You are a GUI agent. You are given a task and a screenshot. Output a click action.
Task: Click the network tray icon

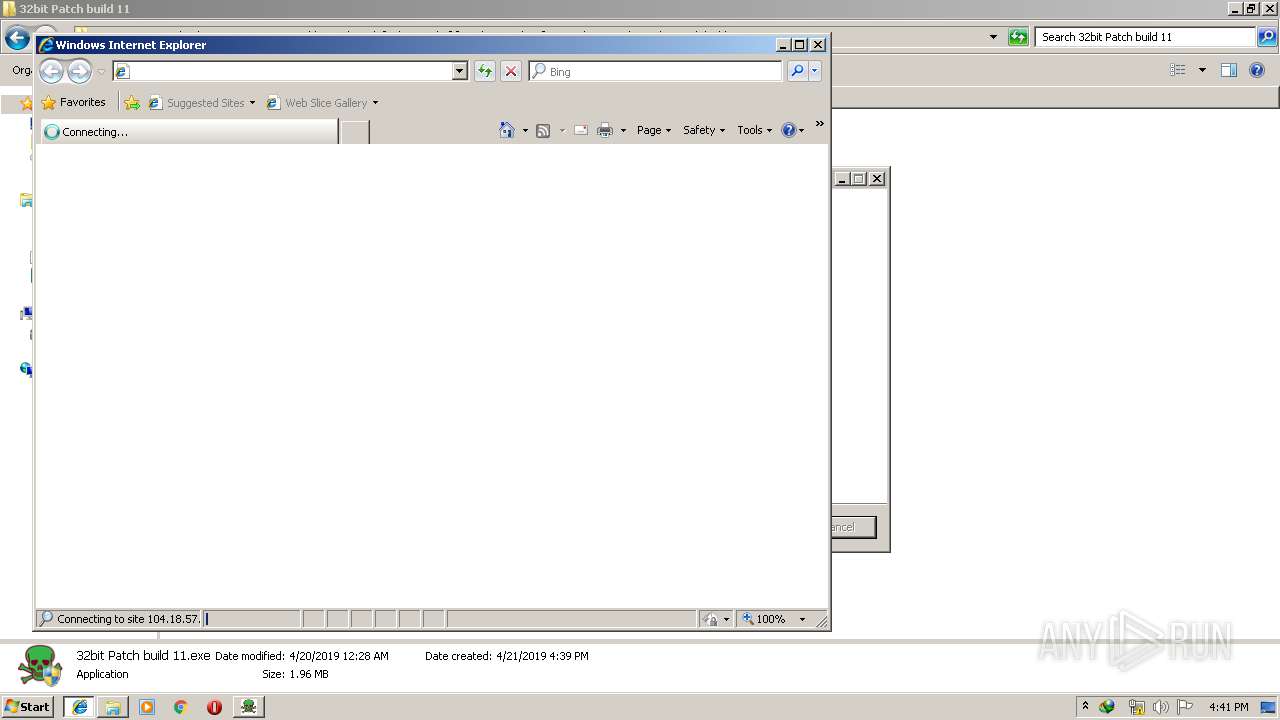(x=1136, y=707)
